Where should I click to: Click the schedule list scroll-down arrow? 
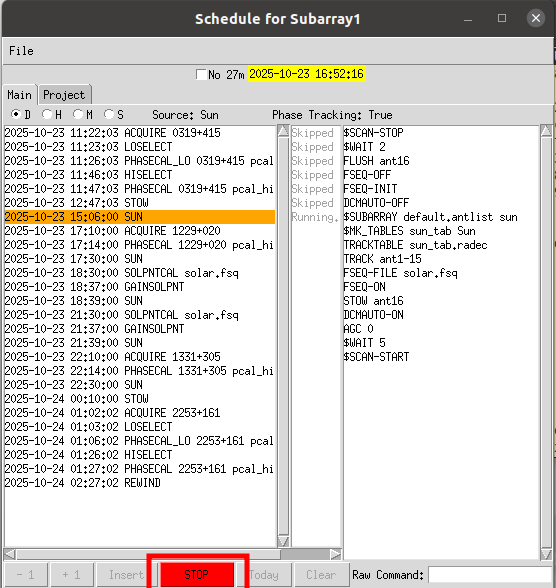coord(283,541)
